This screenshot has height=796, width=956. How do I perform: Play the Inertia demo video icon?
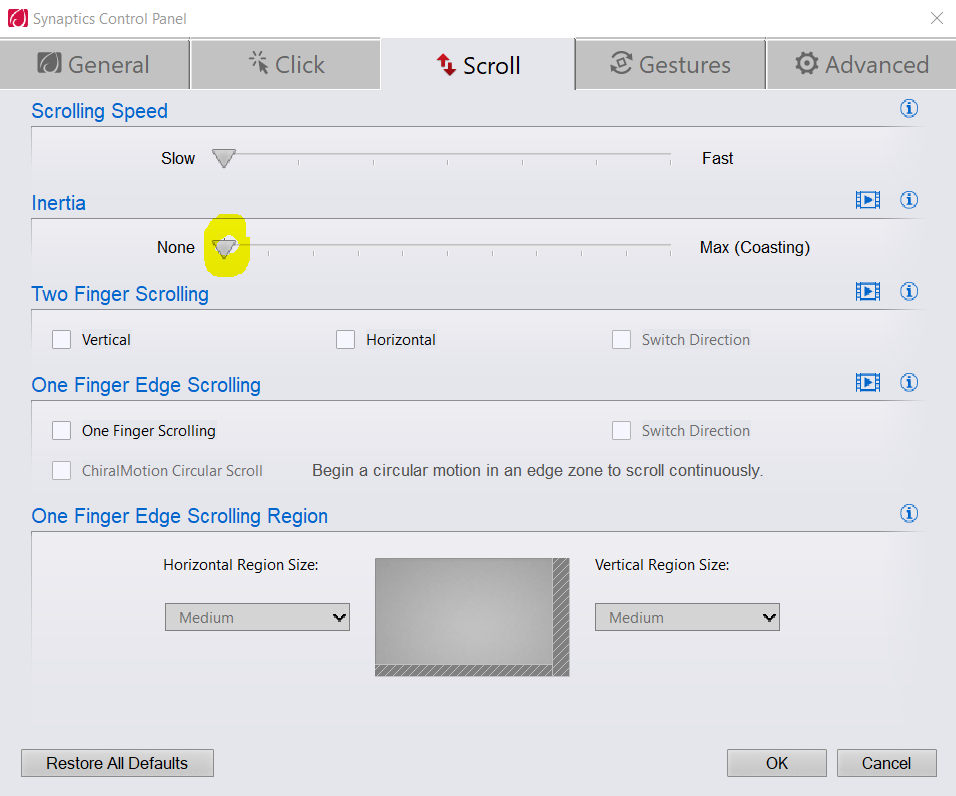(x=868, y=200)
